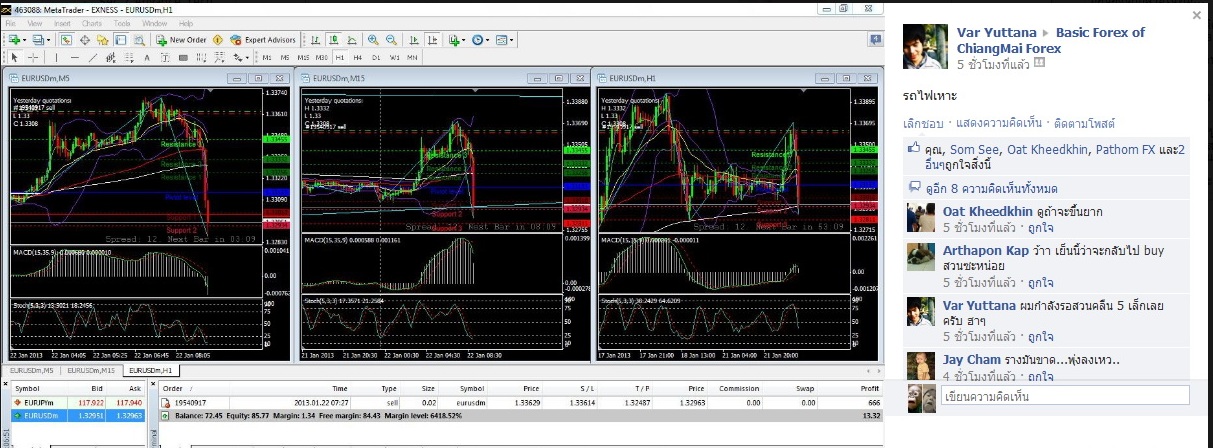Image resolution: width=1213 pixels, height=448 pixels.
Task: Open the New Order dialog
Action: pyautogui.click(x=182, y=40)
